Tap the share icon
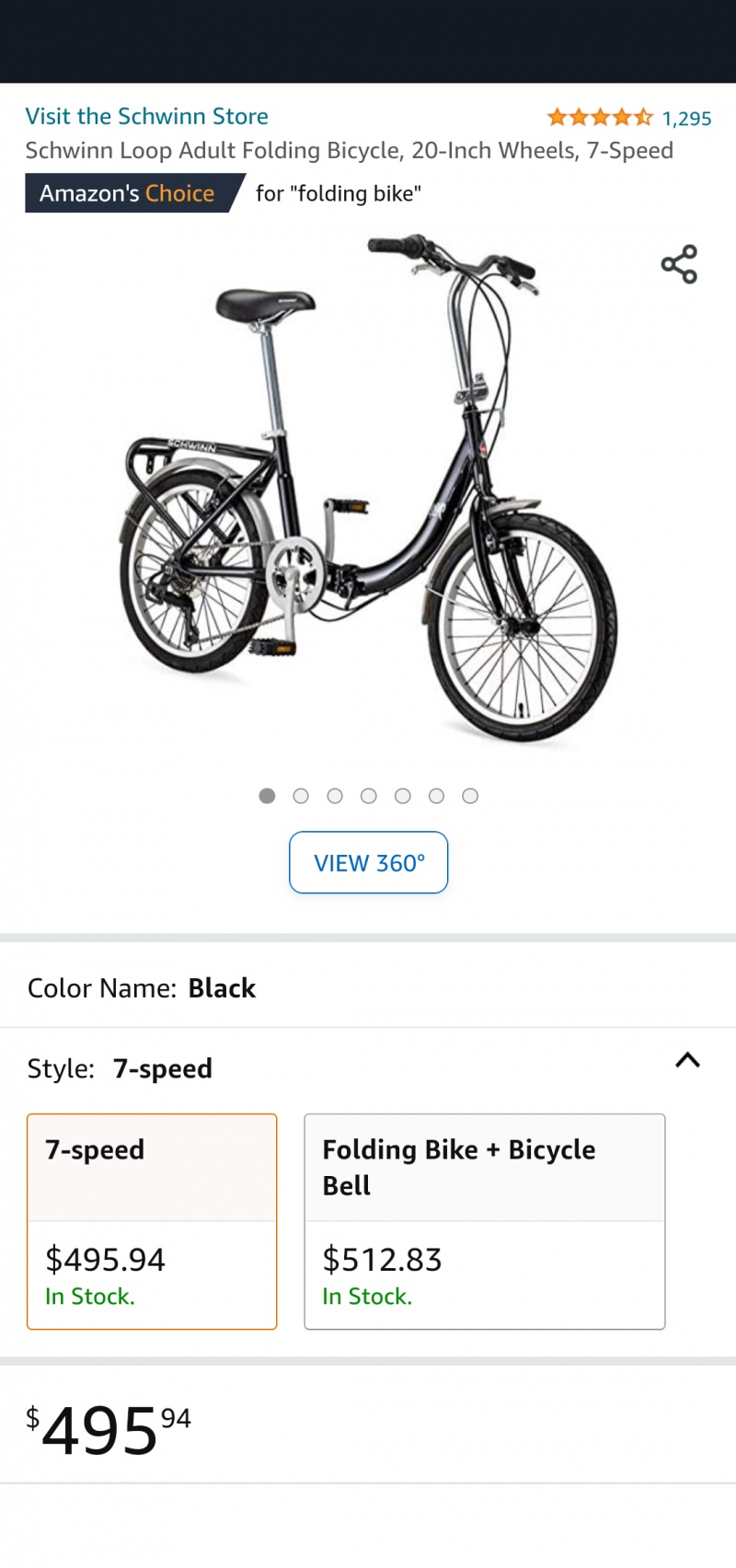Image resolution: width=736 pixels, height=1568 pixels. (679, 264)
